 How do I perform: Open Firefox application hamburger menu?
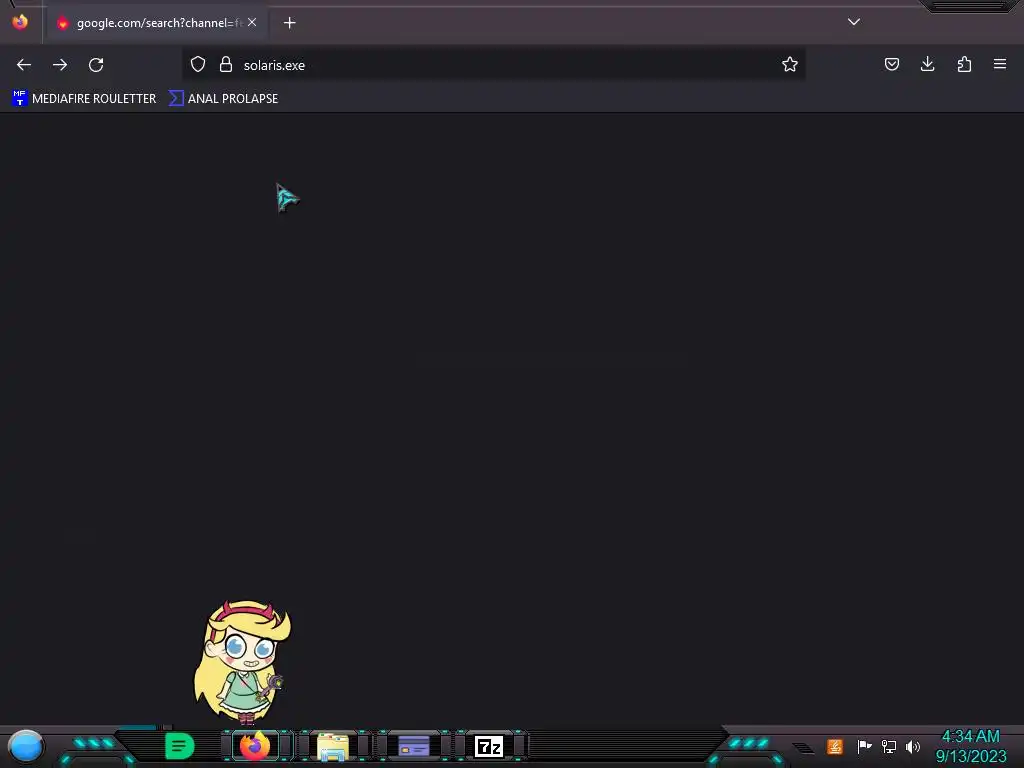pyautogui.click(x=1000, y=64)
